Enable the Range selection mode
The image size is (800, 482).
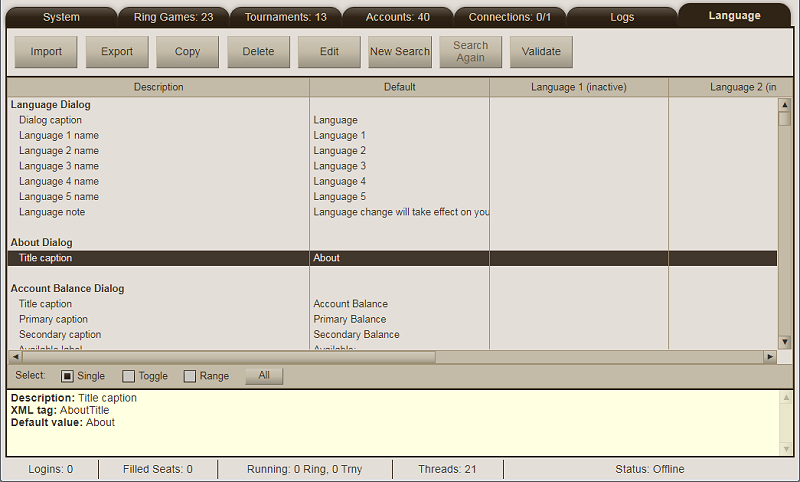tap(191, 376)
